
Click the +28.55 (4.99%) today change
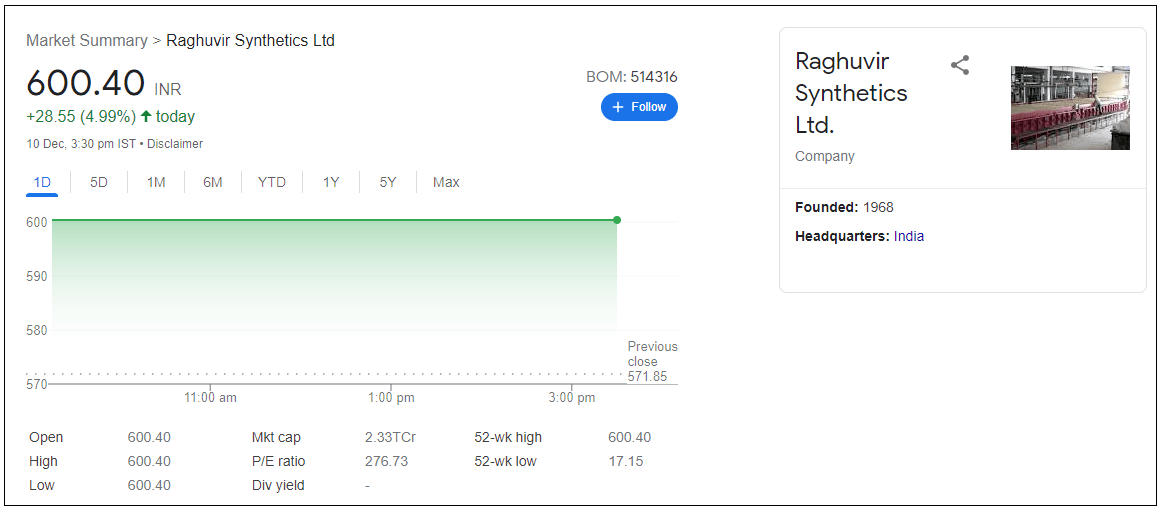tap(110, 116)
